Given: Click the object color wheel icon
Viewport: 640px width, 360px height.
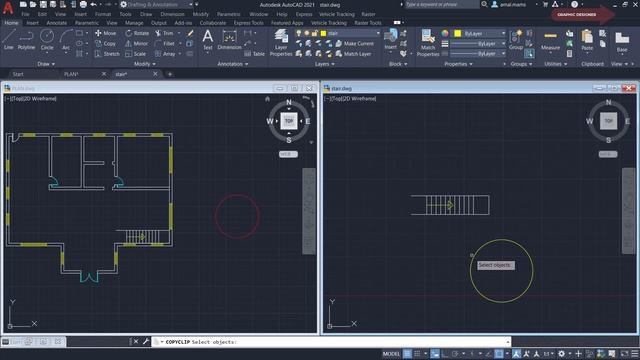Looking at the screenshot, I should (445, 33).
